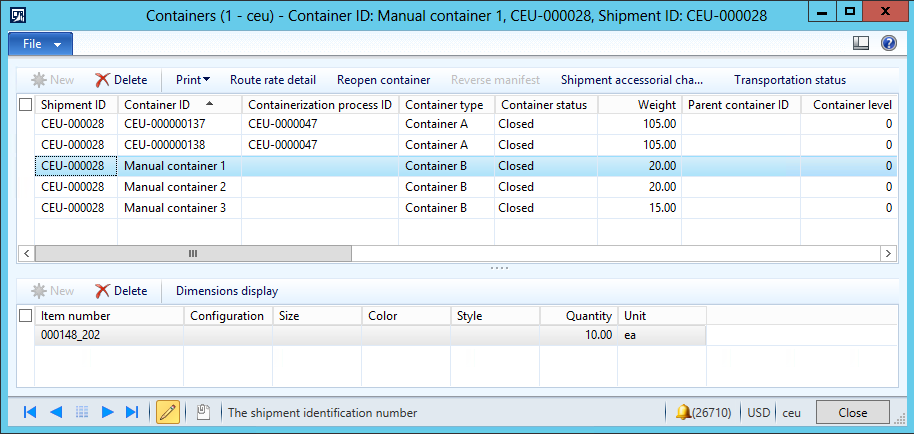This screenshot has height=434, width=914.
Task: Open the notification bell alerts
Action: click(684, 412)
